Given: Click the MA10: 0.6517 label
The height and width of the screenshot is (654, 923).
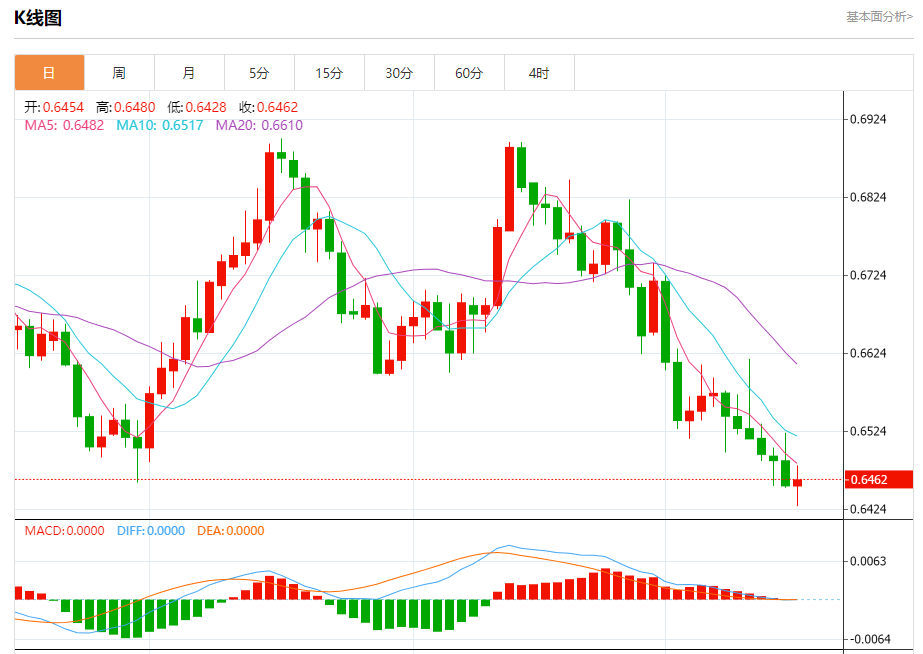Looking at the screenshot, I should [160, 125].
